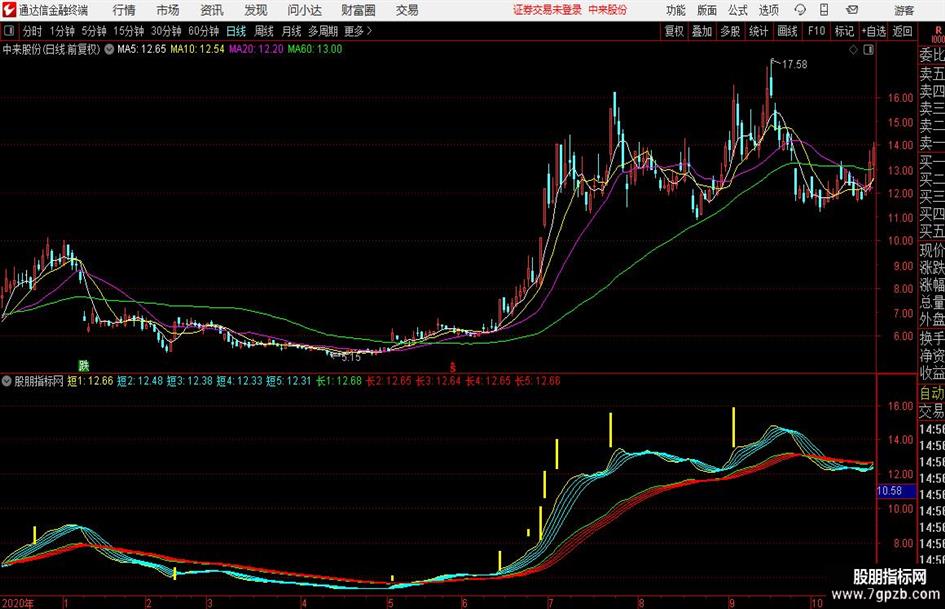Open the 发现 menu
945x609 pixels.
click(256, 10)
